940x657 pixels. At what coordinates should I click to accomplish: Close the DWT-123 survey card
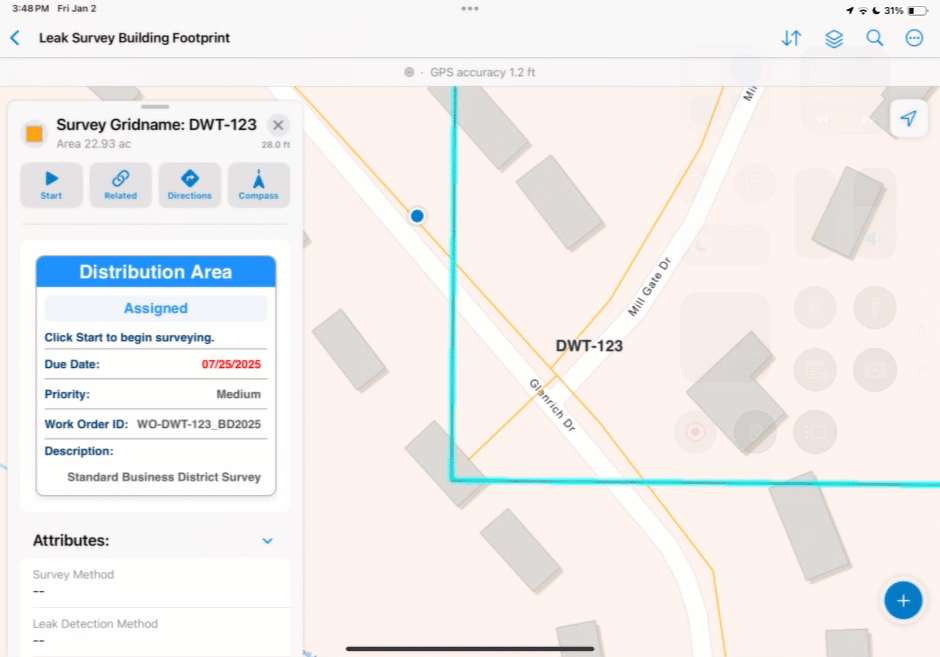[277, 125]
